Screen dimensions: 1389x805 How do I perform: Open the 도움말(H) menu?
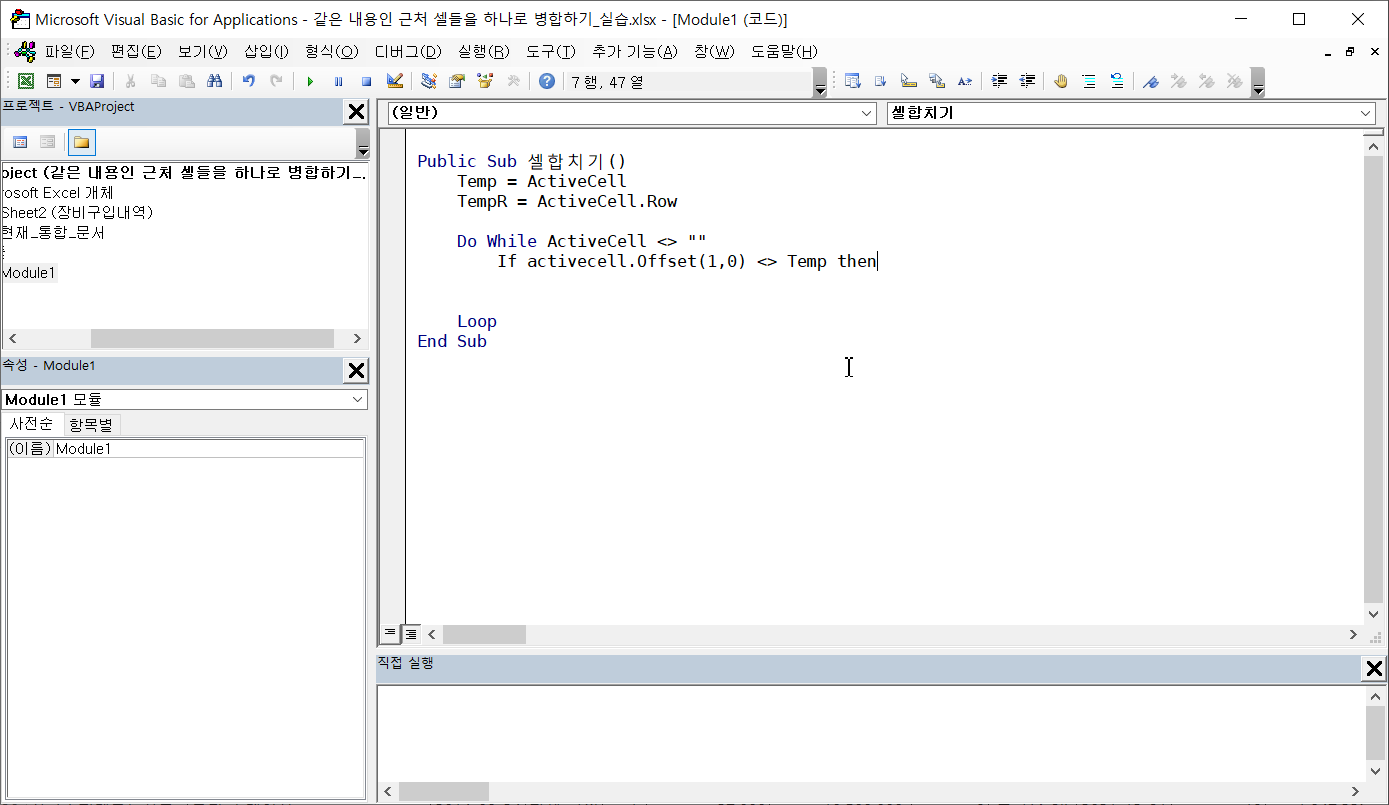click(x=784, y=51)
